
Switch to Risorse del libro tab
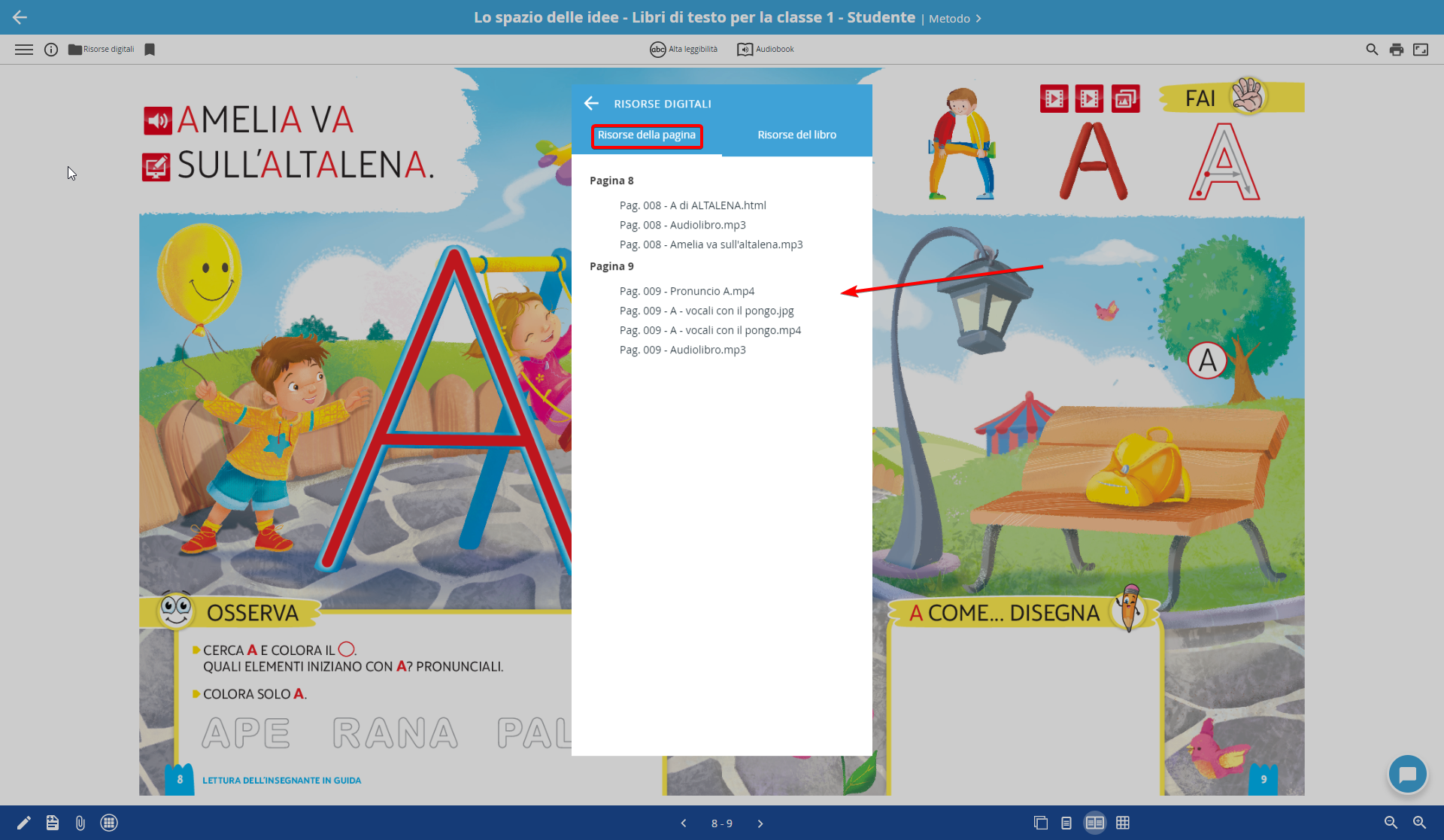(796, 135)
